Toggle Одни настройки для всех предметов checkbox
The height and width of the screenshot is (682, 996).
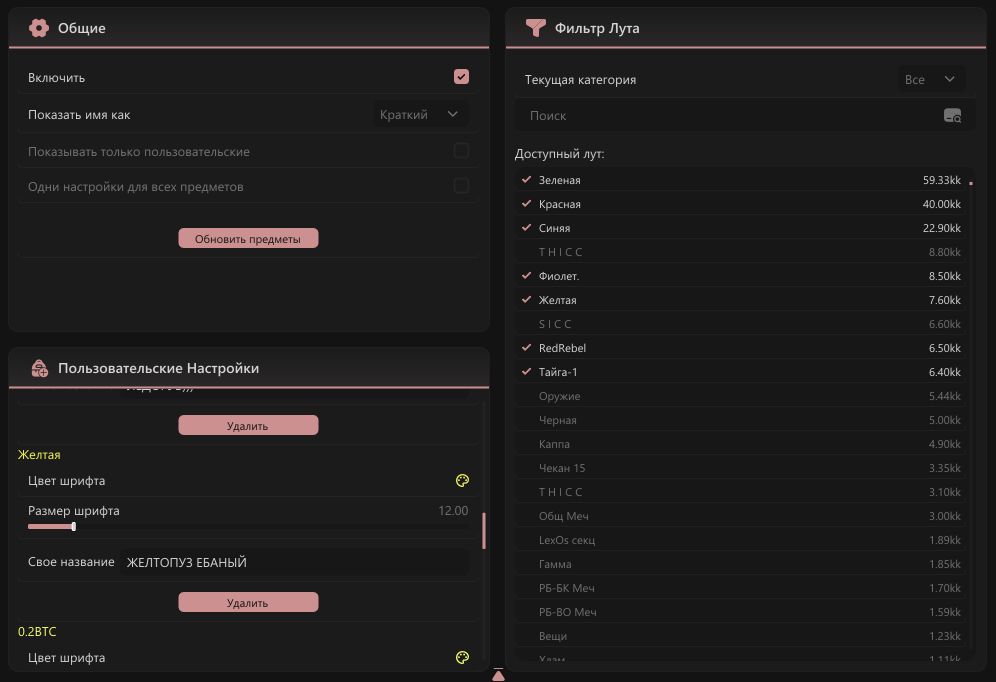click(x=461, y=185)
